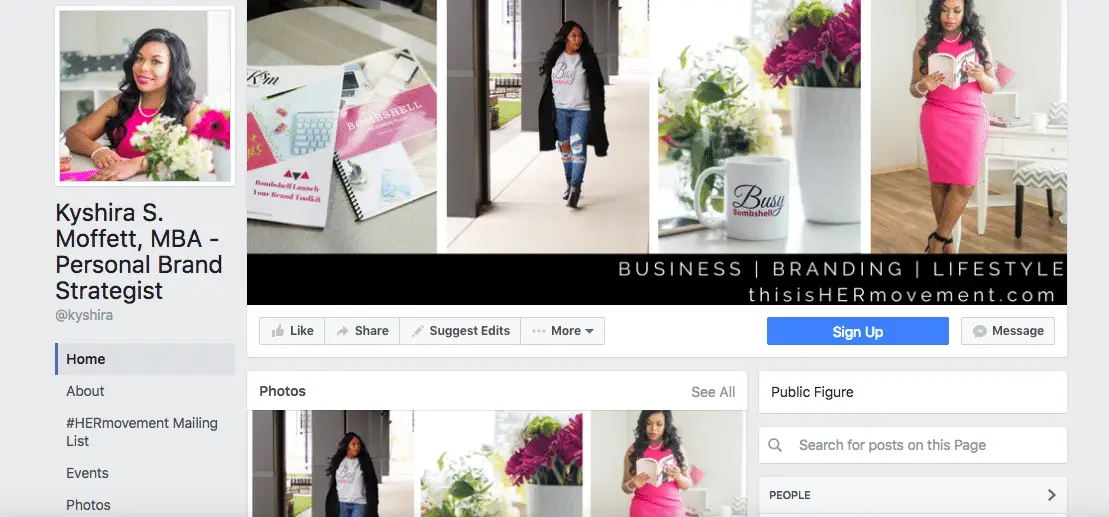Click the See All photos link
This screenshot has height=517, width=1109.
point(713,392)
